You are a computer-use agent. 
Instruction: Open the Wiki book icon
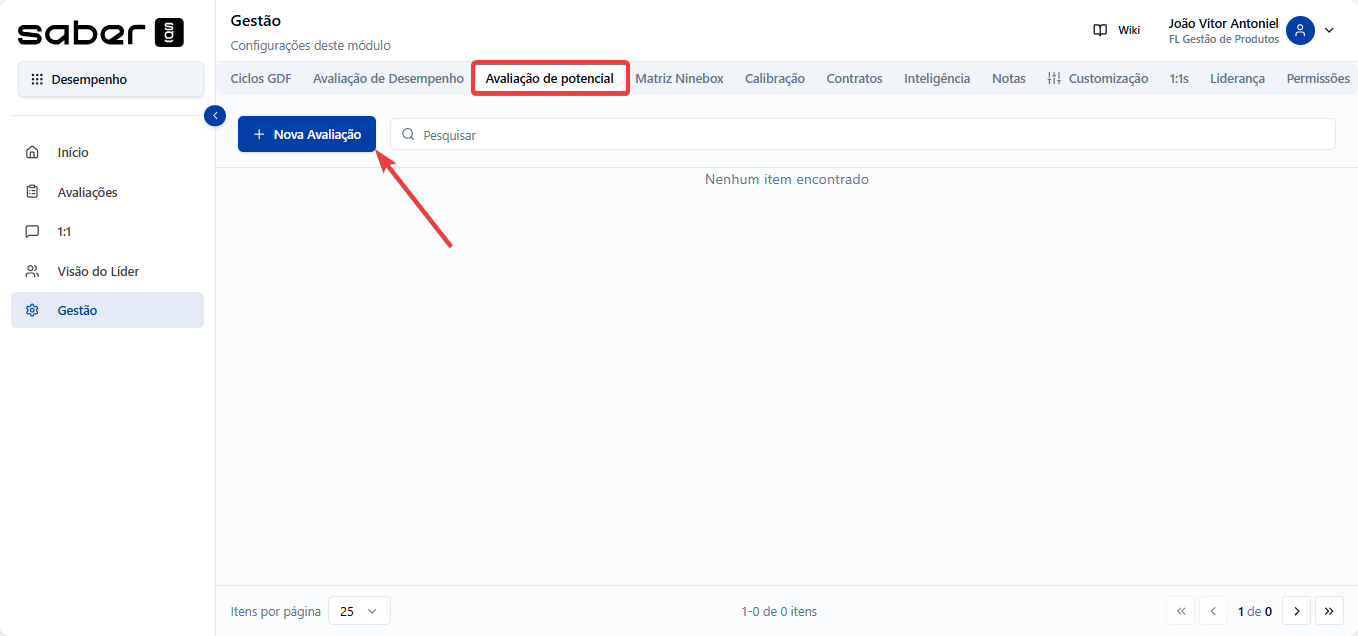tap(1100, 30)
